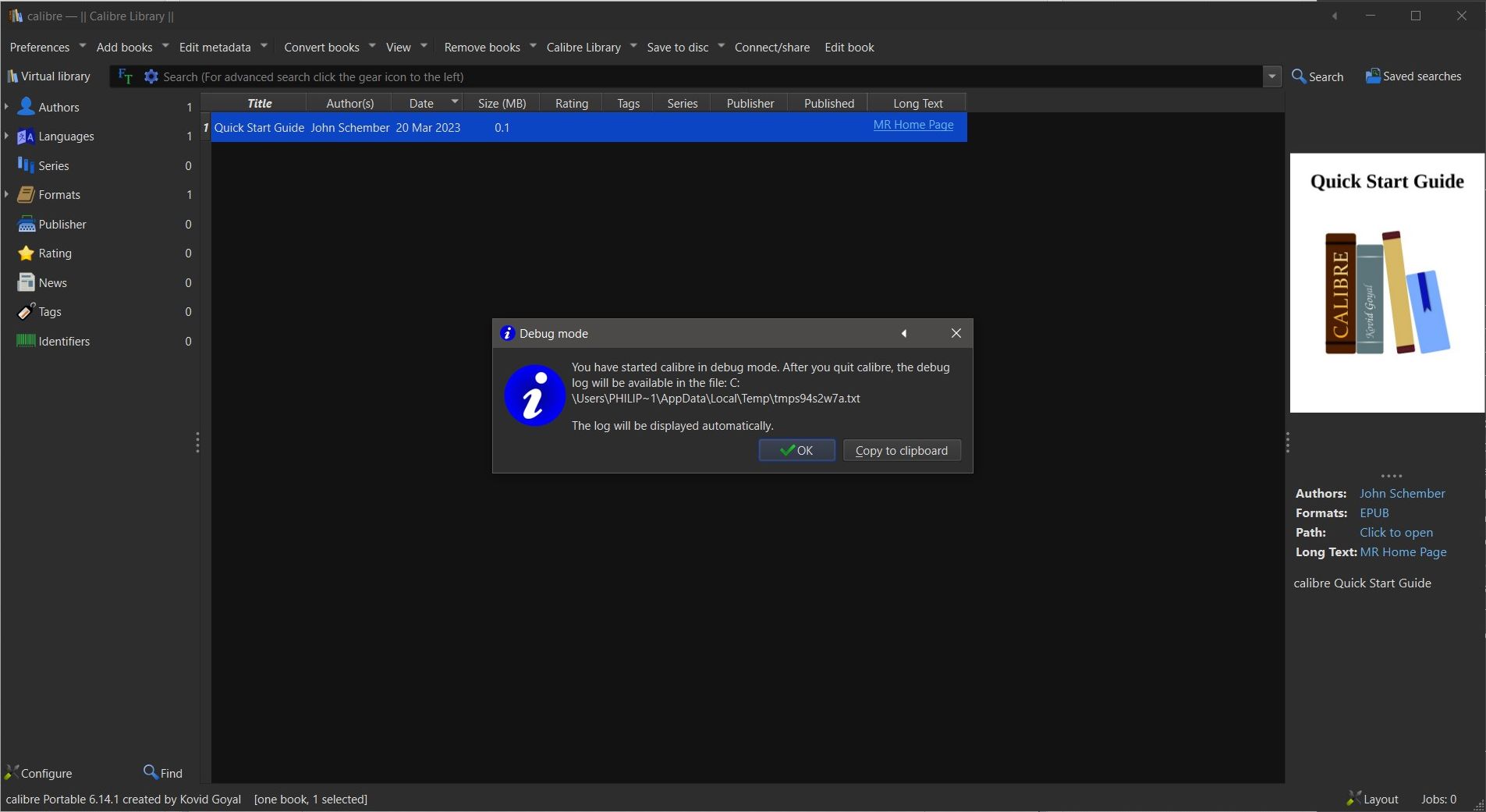Click the Languages icon in Tag browser
1486x812 pixels.
(27, 137)
